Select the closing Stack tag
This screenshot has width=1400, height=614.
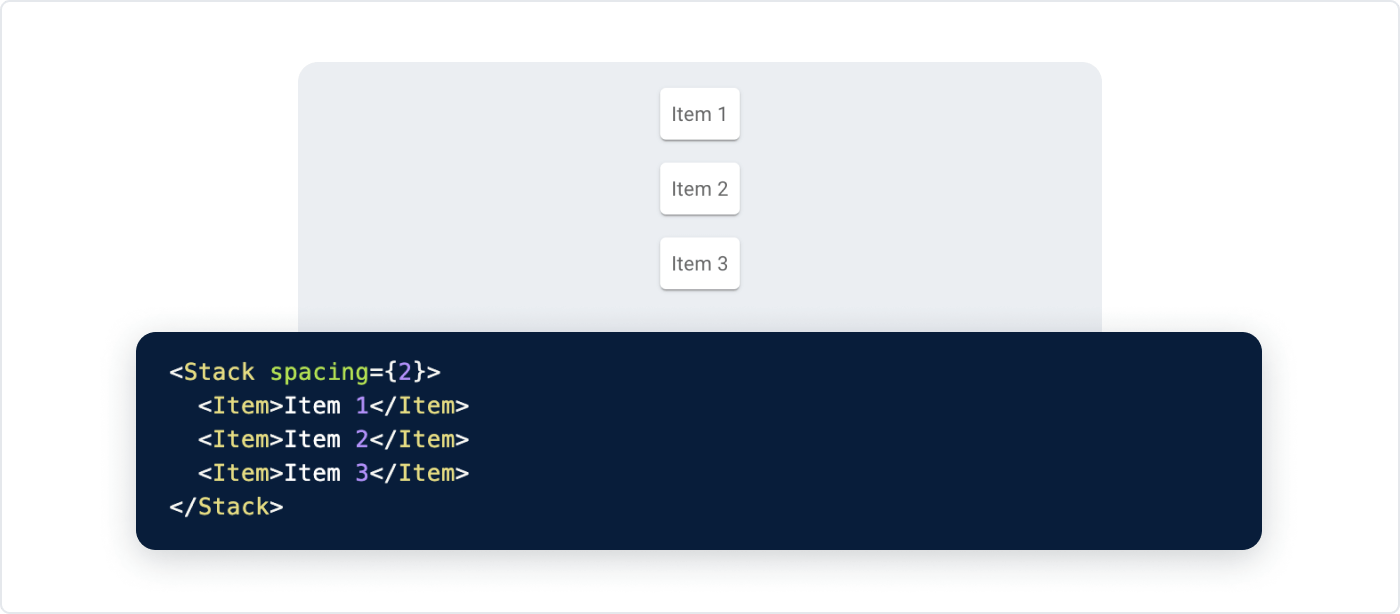pos(228,506)
